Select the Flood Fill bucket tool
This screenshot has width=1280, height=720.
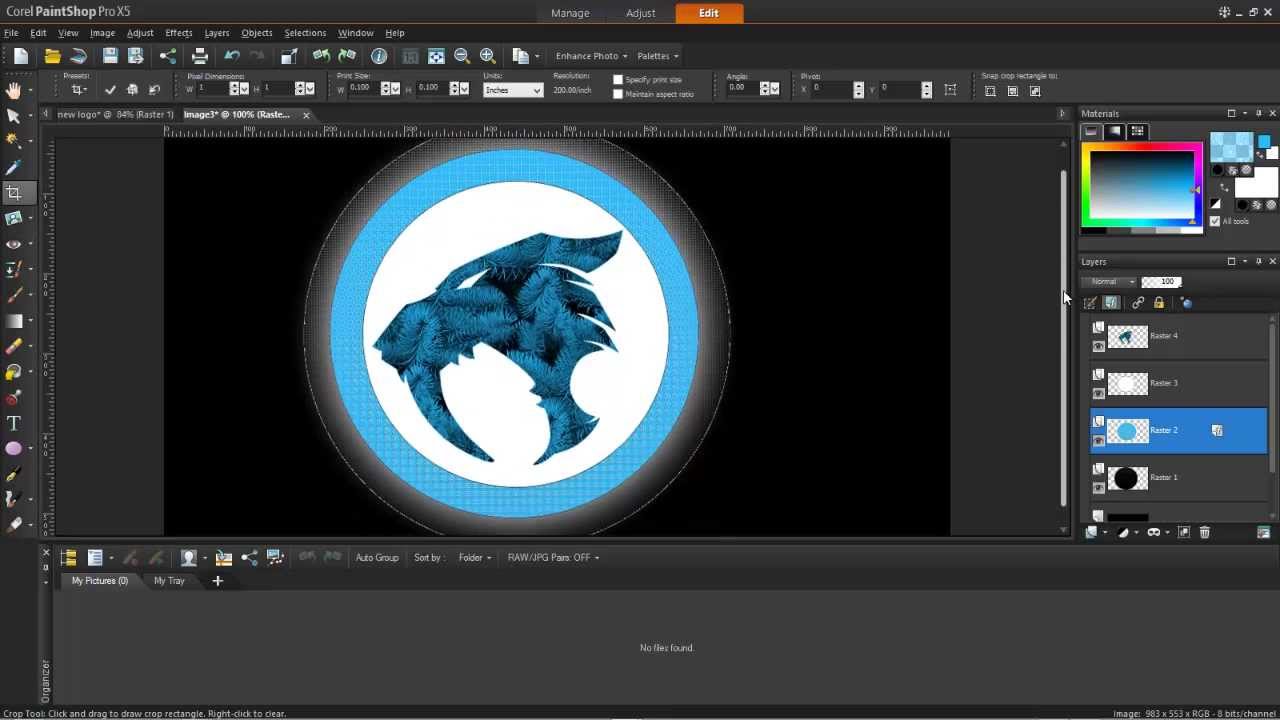(x=14, y=372)
